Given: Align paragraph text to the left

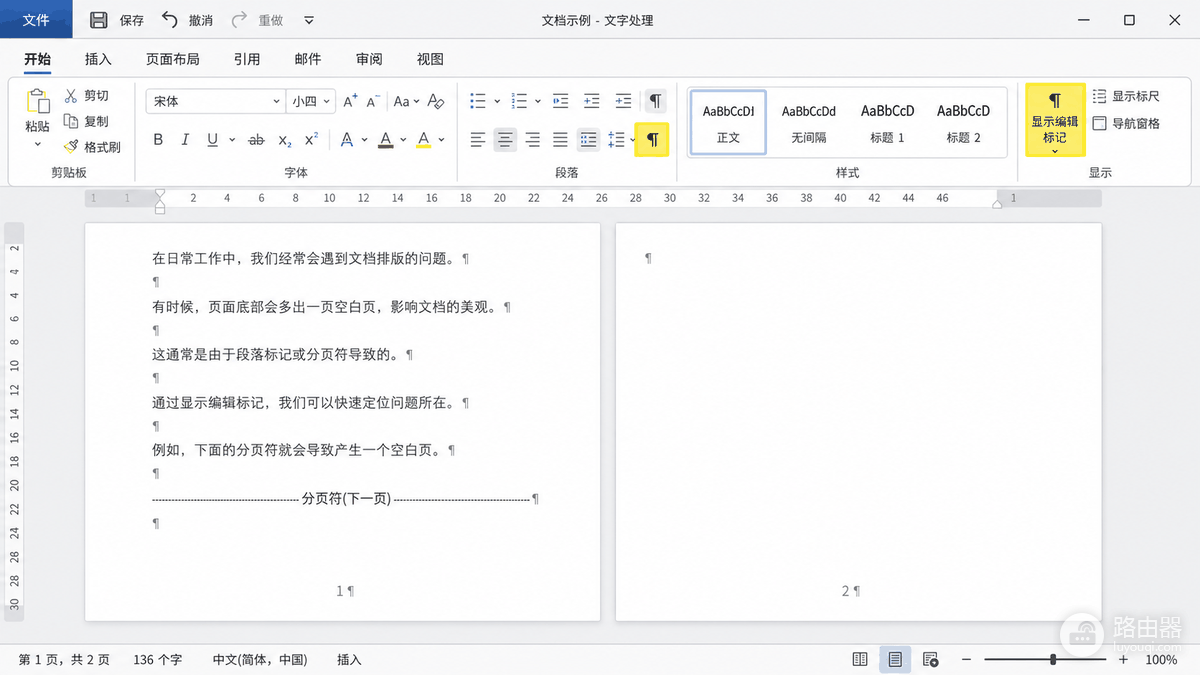Looking at the screenshot, I should pyautogui.click(x=478, y=139).
